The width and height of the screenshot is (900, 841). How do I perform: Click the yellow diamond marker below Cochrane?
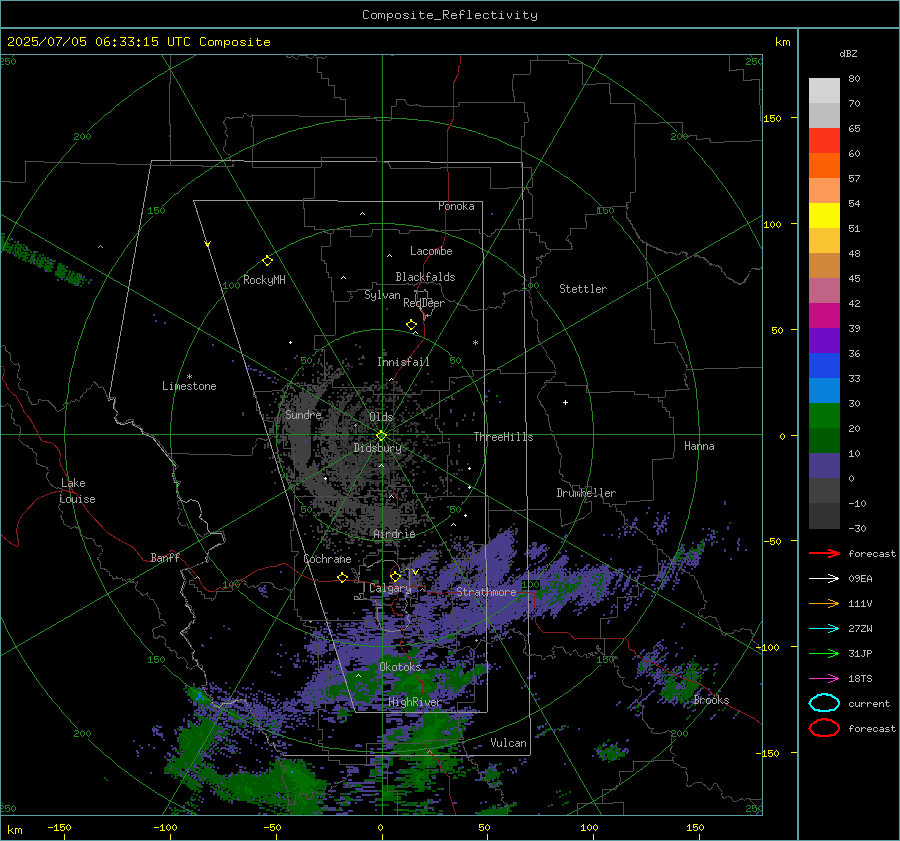pyautogui.click(x=342, y=577)
